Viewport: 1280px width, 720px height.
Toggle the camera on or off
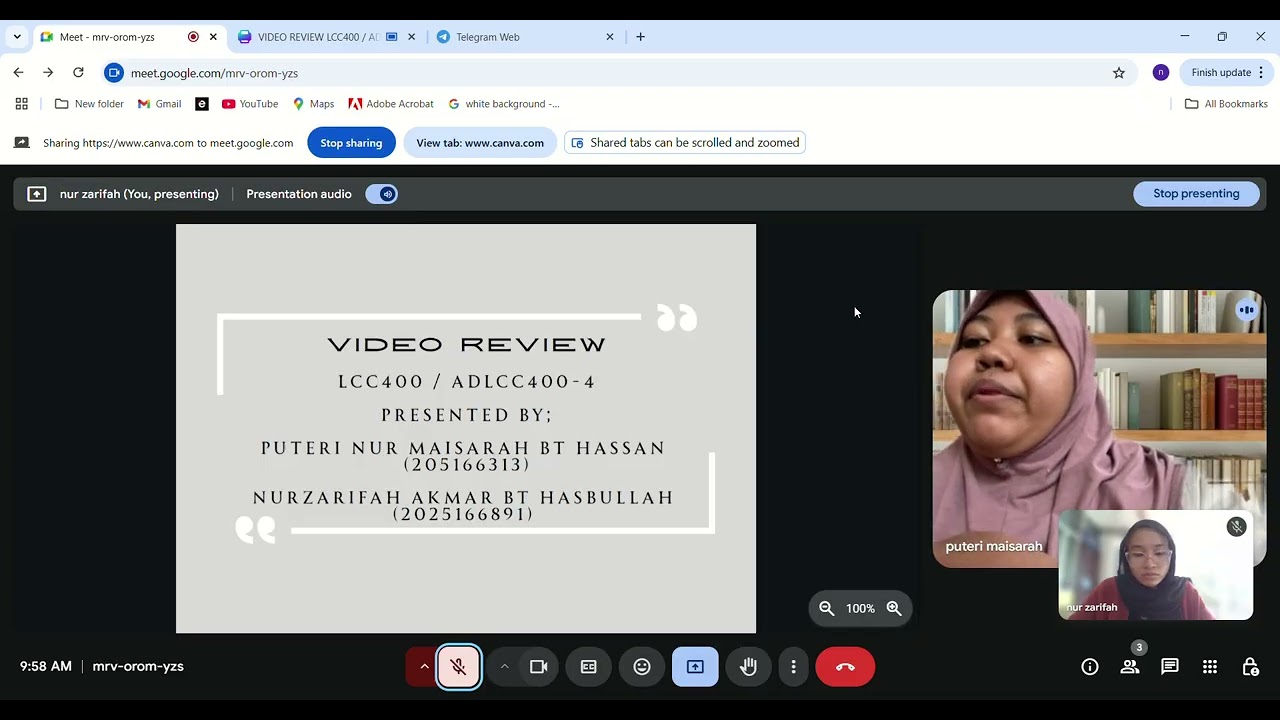539,667
